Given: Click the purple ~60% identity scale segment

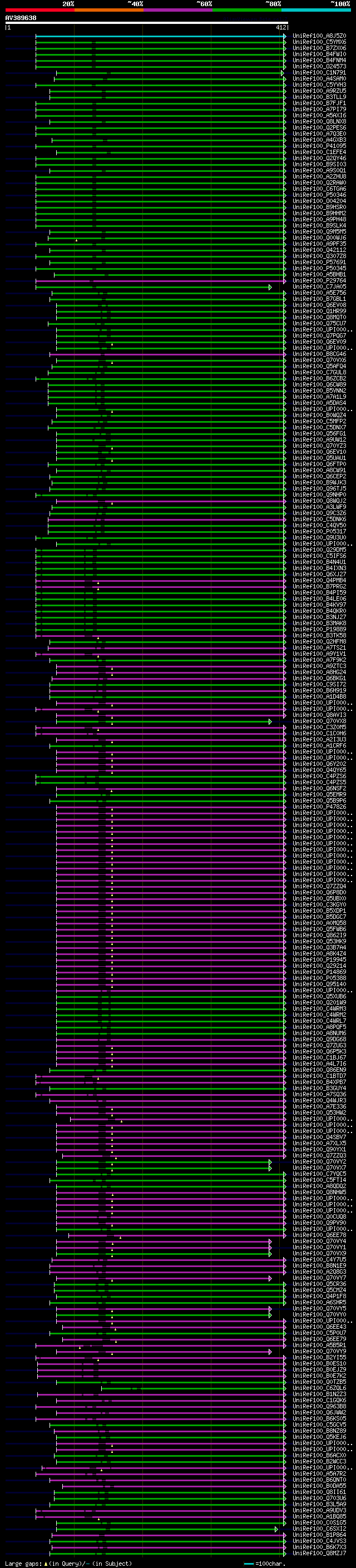Looking at the screenshot, I should point(177,11).
